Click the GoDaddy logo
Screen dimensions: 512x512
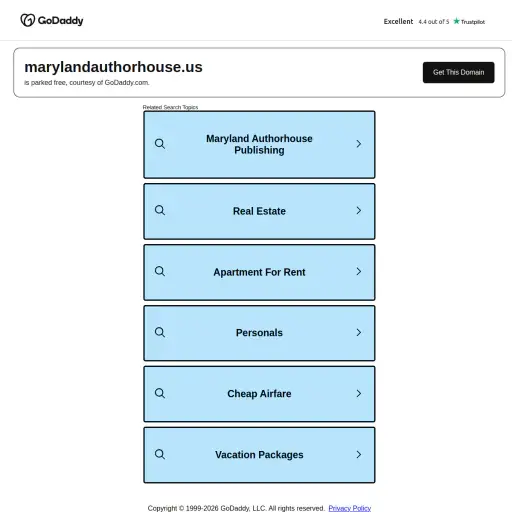52,20
